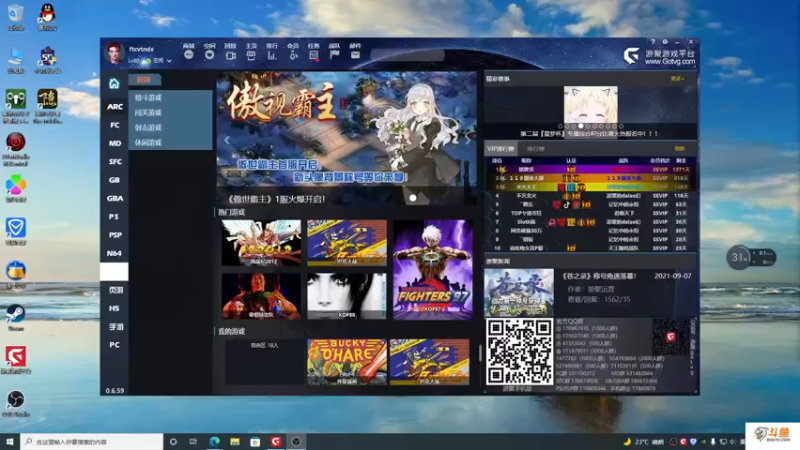Select the PC platform tab
The height and width of the screenshot is (450, 800).
[114, 345]
